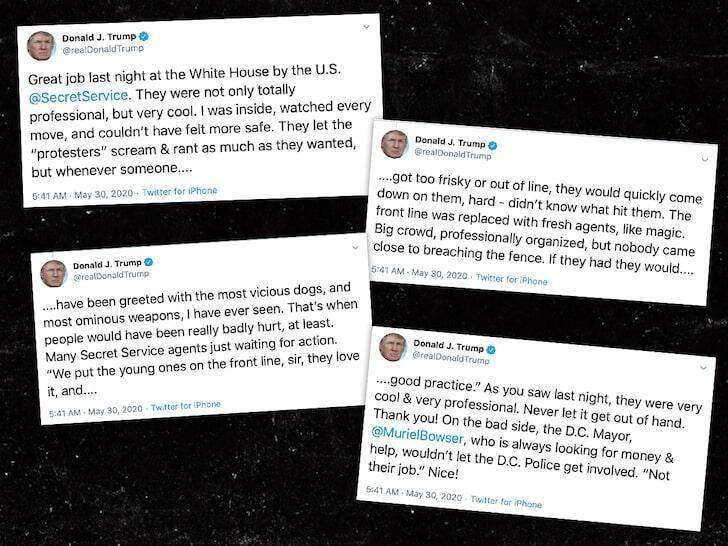Click the verified badge in the "got too frisky" tweet

(493, 143)
